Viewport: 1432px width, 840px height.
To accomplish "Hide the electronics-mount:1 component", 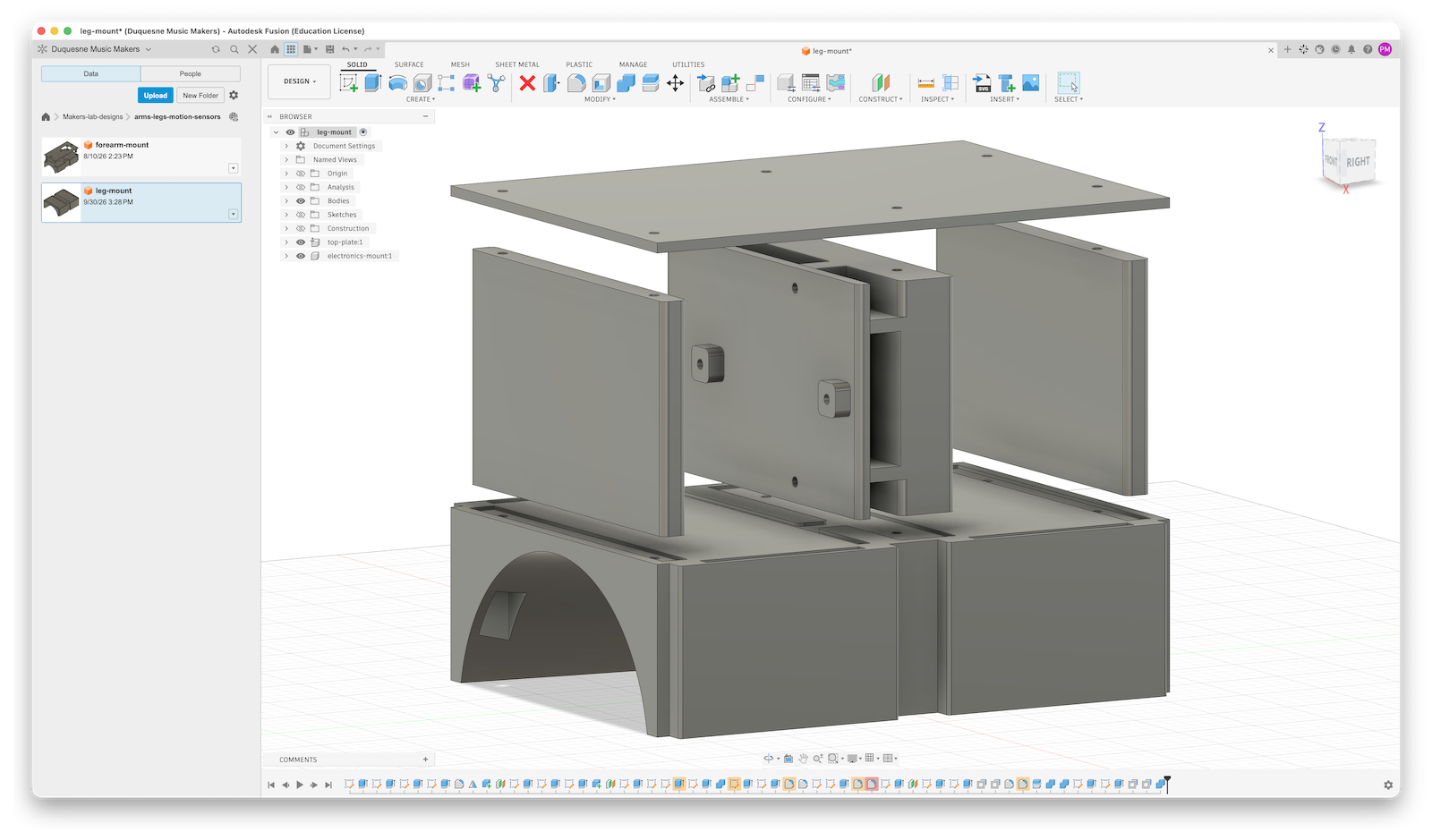I will pyautogui.click(x=301, y=256).
